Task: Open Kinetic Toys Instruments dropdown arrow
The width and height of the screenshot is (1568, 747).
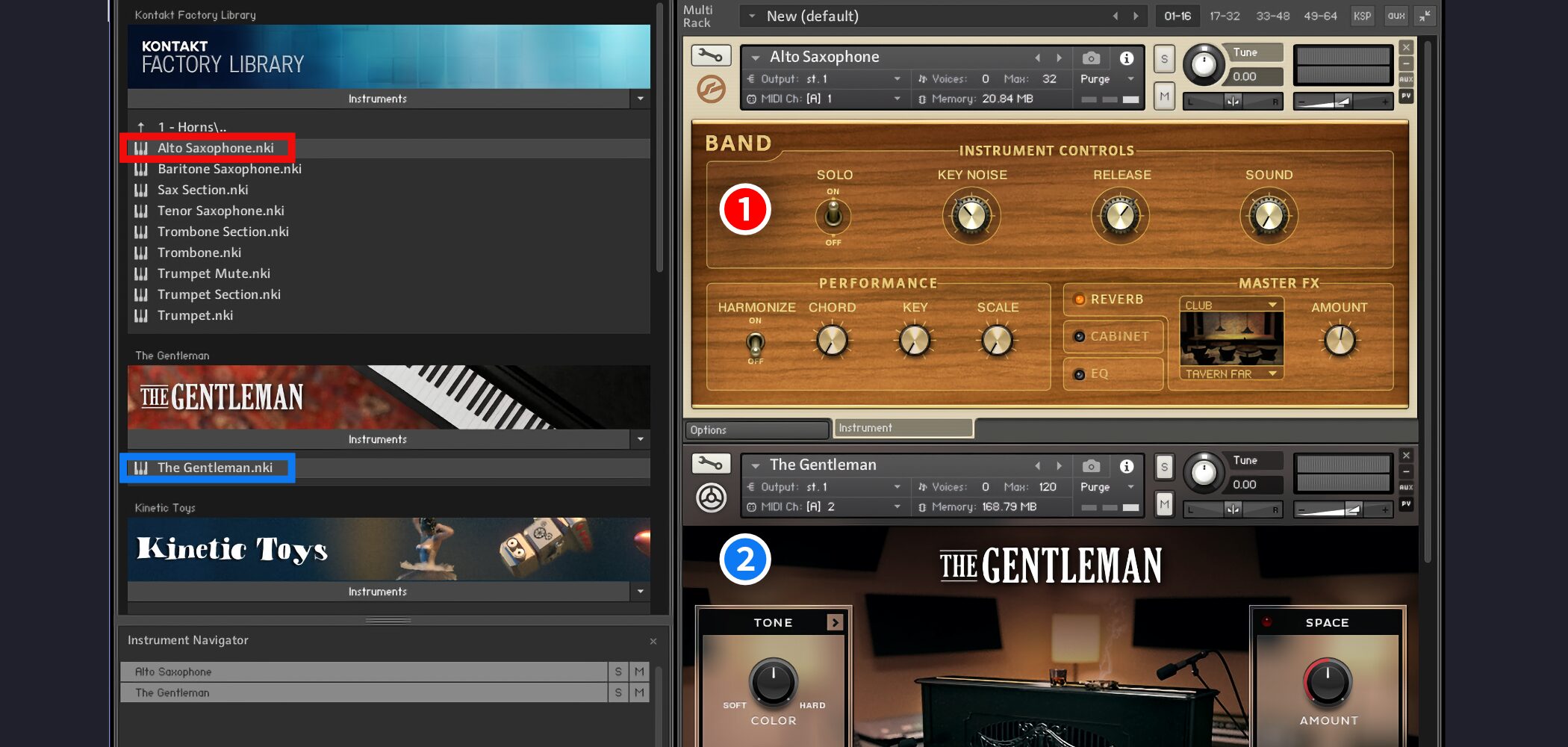Action: [x=640, y=592]
